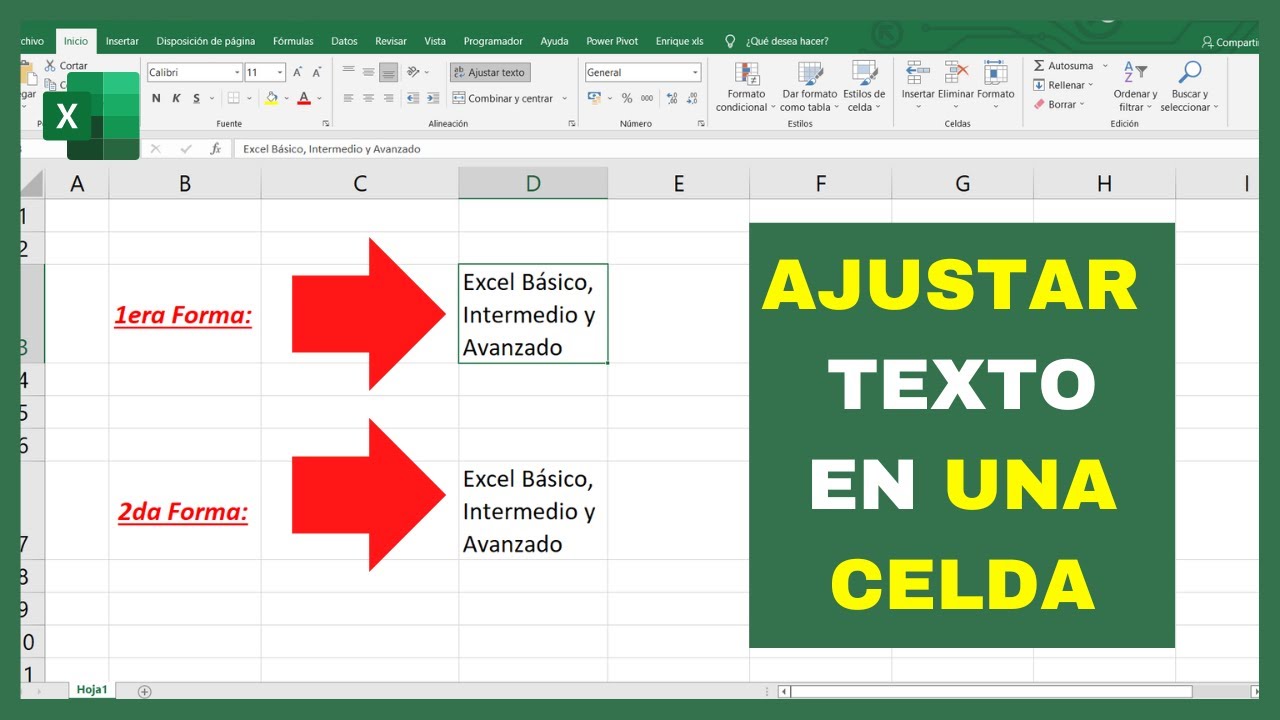Screen dimensions: 1280x720
Task: Click the increase indent icon
Action: click(432, 98)
